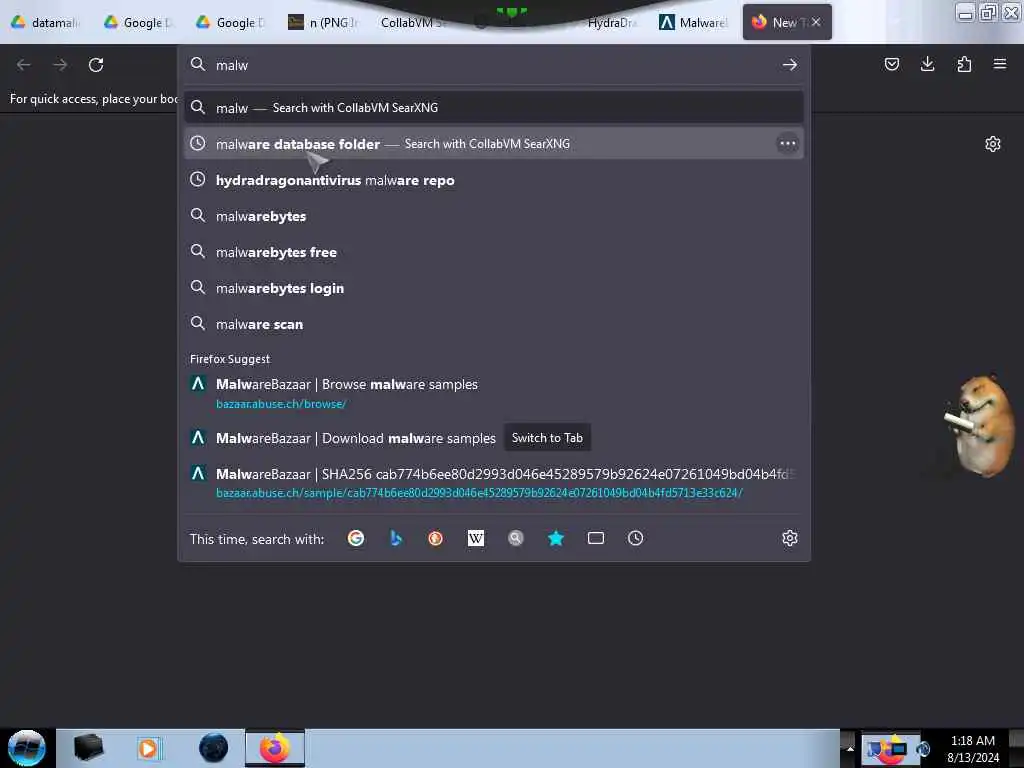Go back using the back arrow
Image resolution: width=1024 pixels, height=768 pixels.
point(24,65)
